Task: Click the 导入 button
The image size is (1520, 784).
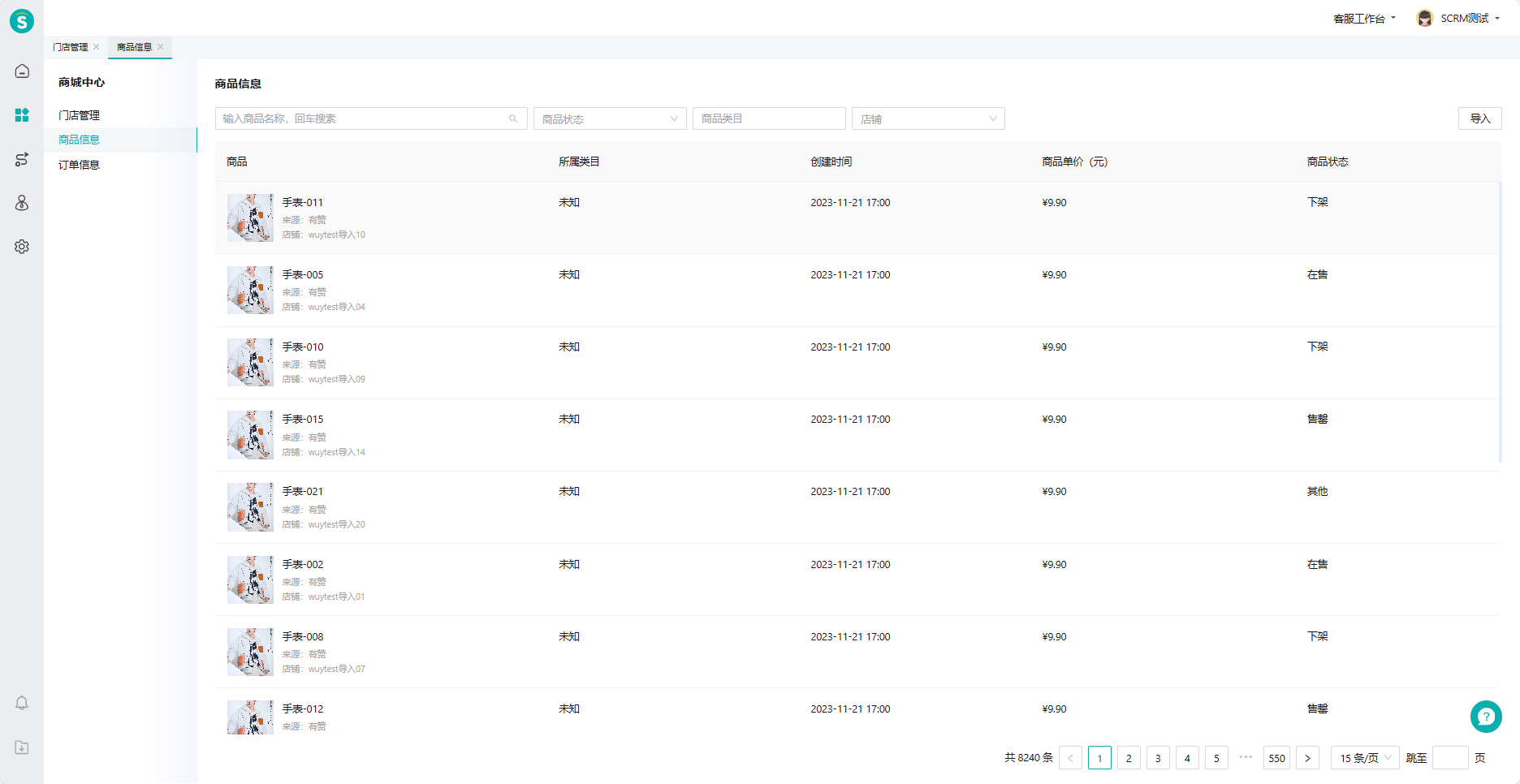Action: (x=1480, y=118)
